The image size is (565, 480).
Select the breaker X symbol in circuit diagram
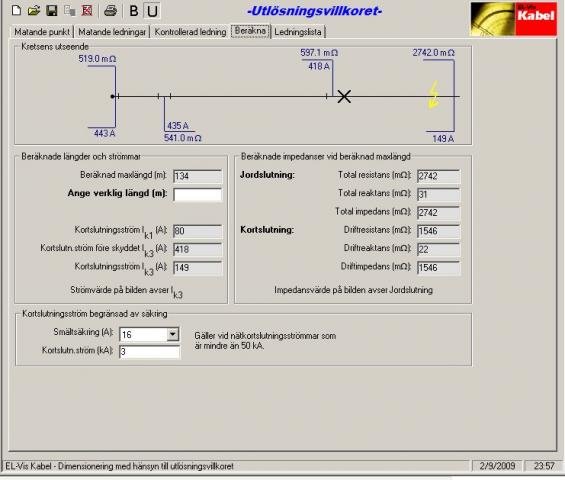click(x=344, y=96)
